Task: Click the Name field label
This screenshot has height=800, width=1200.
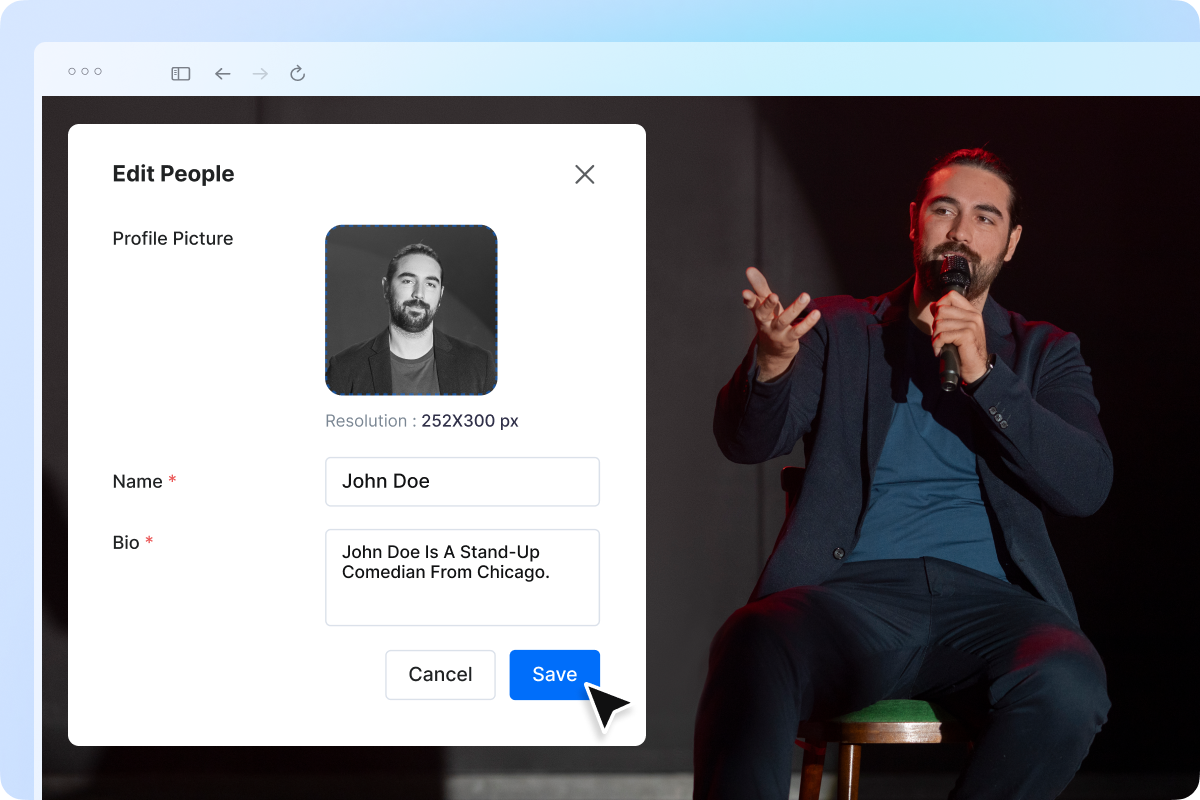Action: coord(138,482)
